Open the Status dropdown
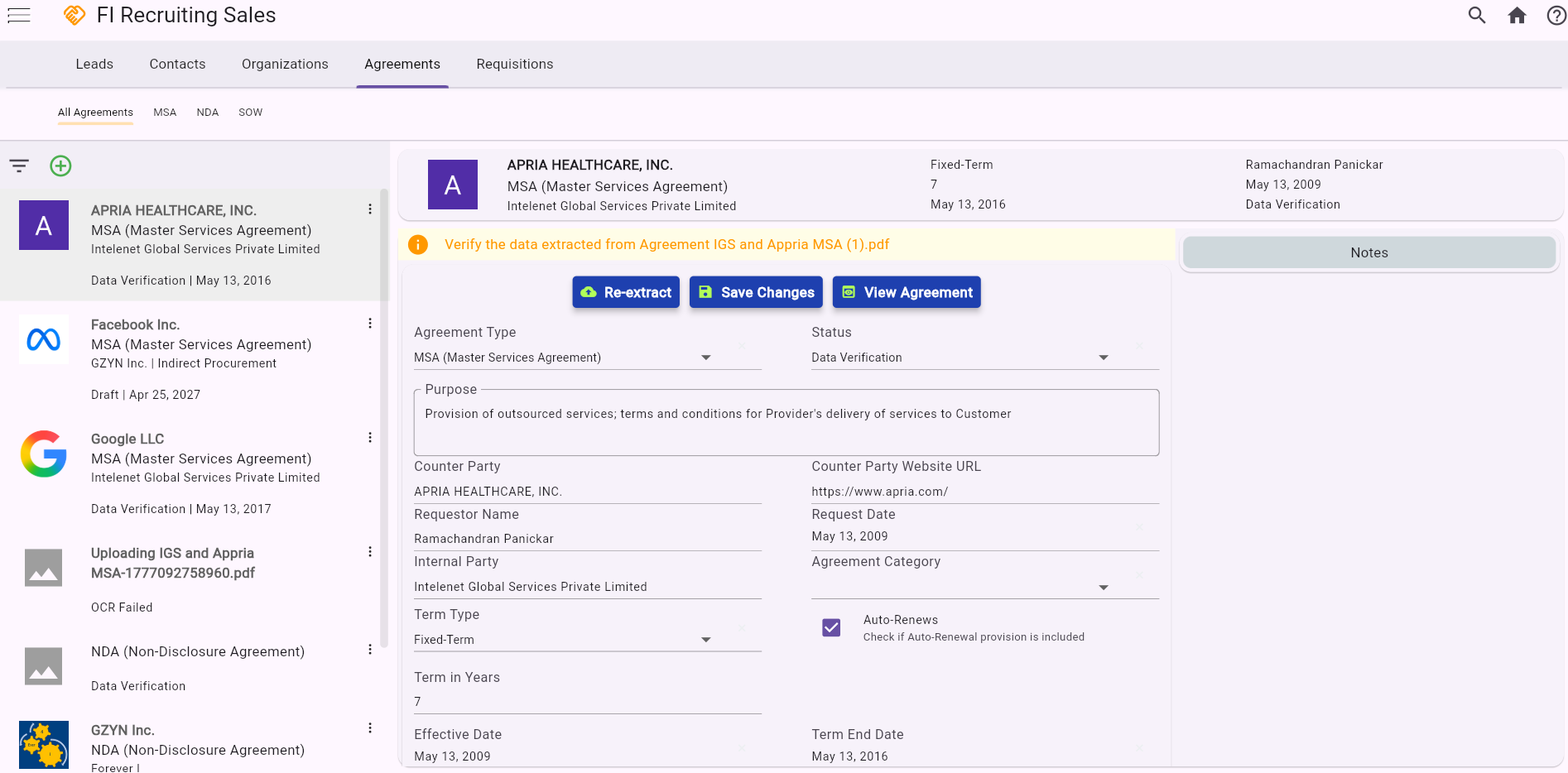This screenshot has height=773, width=1568. (x=985, y=358)
